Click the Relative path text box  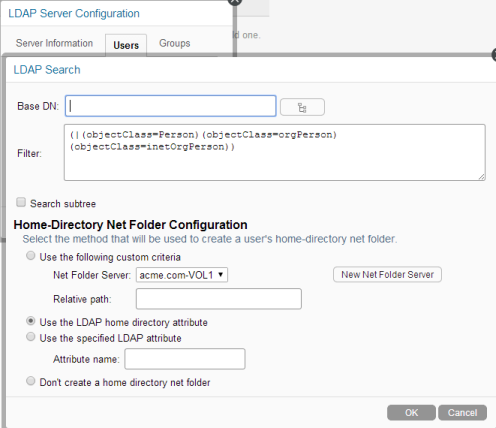point(219,299)
